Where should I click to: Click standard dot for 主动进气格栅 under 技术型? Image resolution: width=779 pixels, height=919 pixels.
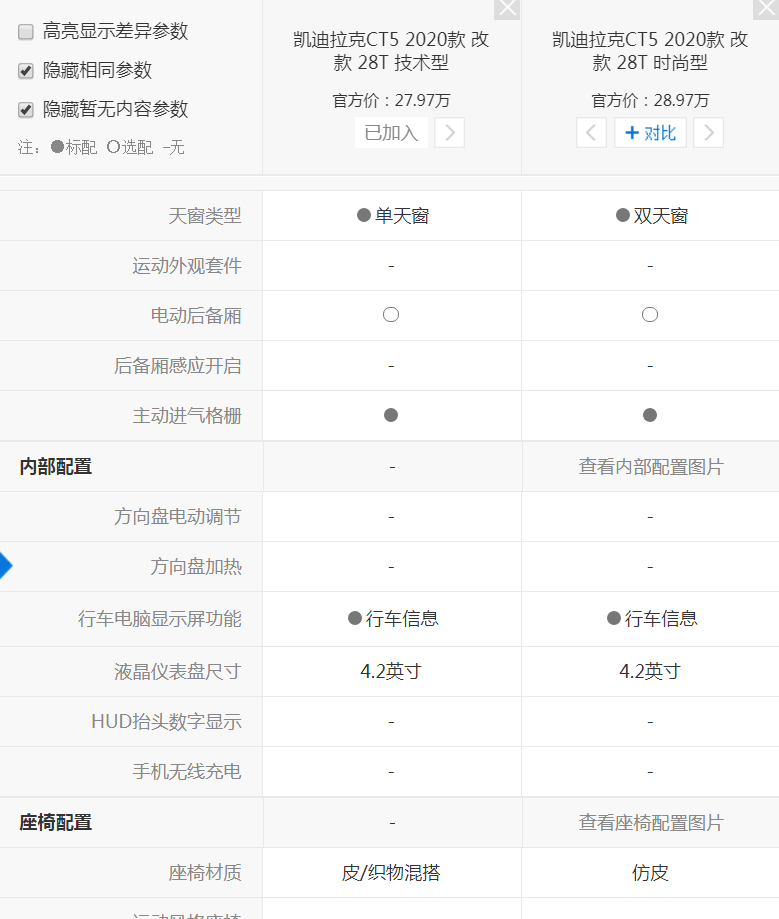pos(391,416)
